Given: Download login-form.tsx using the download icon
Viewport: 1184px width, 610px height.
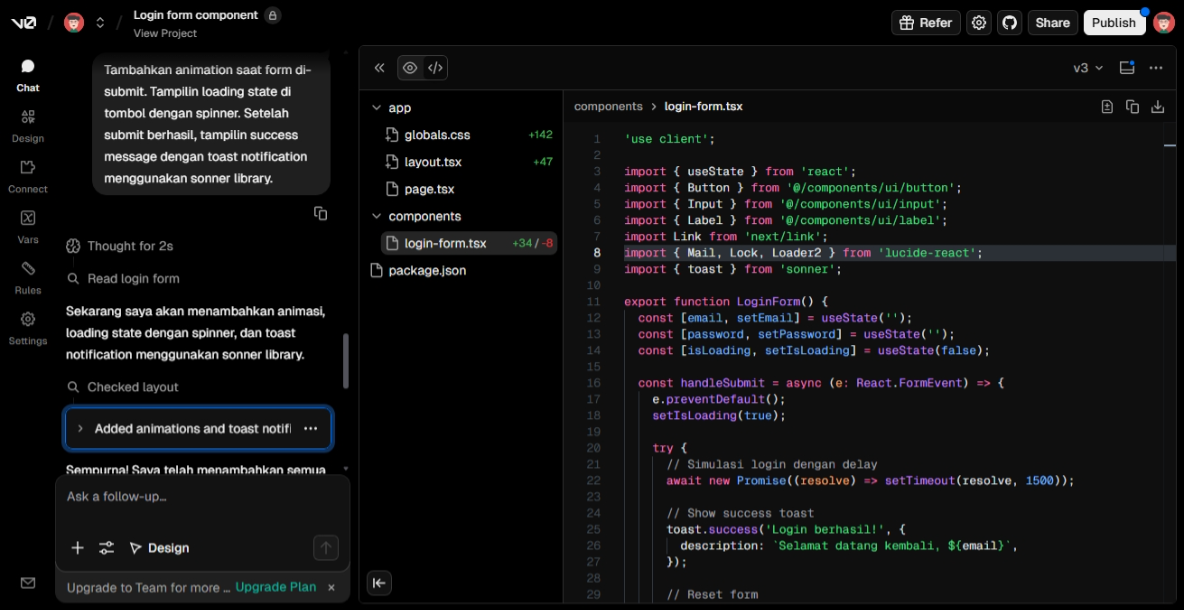Looking at the screenshot, I should (x=1158, y=104).
